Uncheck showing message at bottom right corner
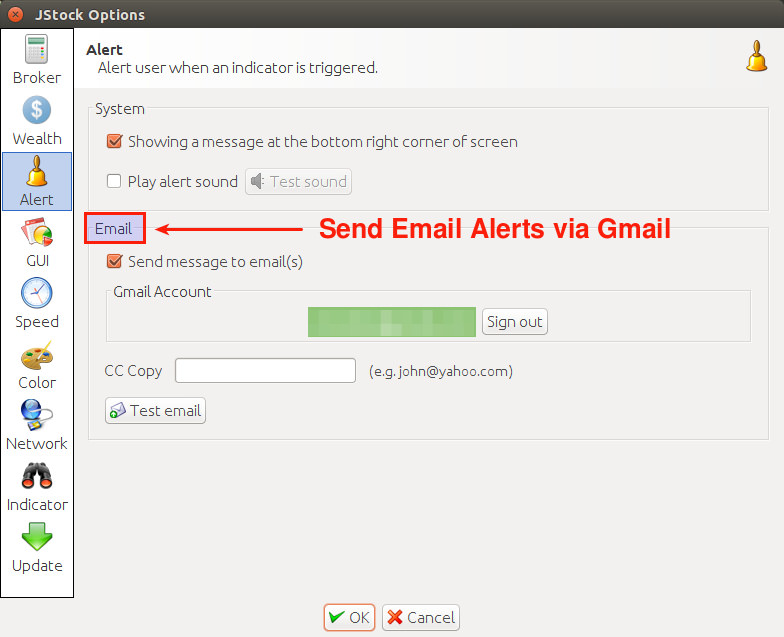 pyautogui.click(x=114, y=142)
